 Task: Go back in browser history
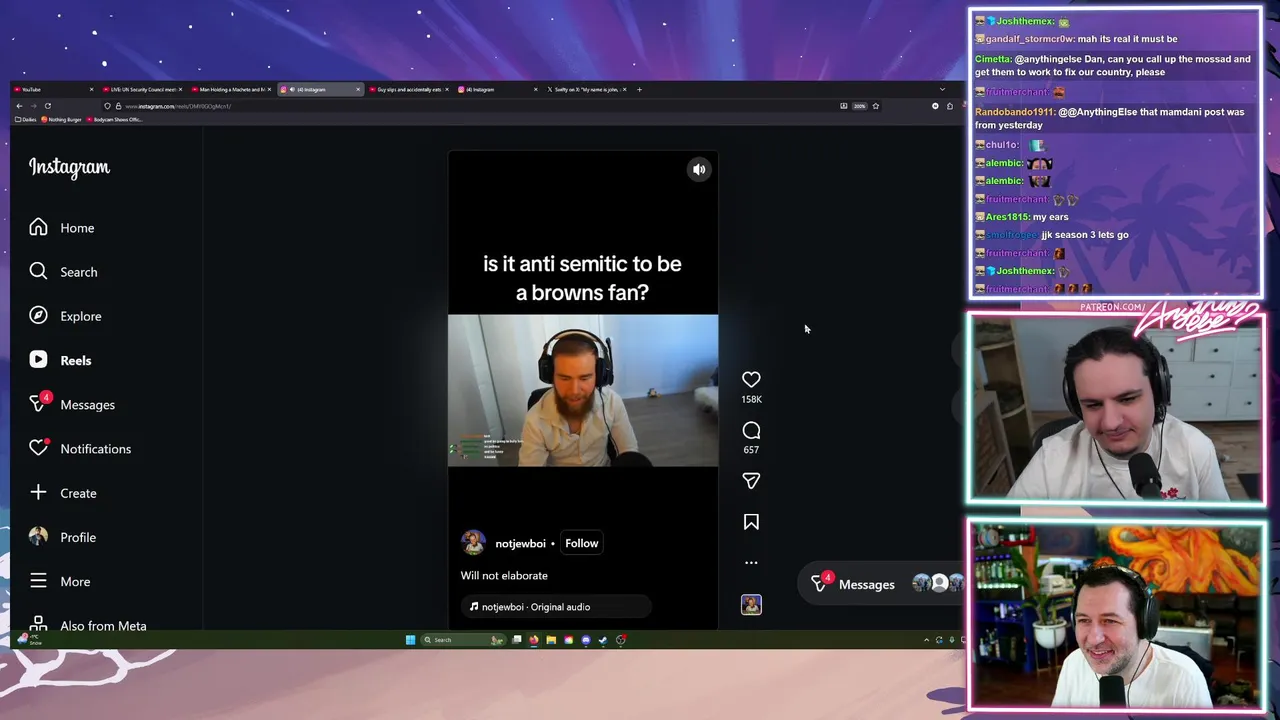19,106
